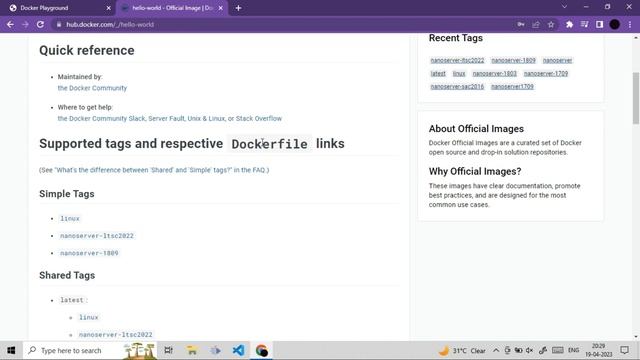The height and width of the screenshot is (360, 640).
Task: Open Visual Studio Code from the taskbar
Action: 238,351
